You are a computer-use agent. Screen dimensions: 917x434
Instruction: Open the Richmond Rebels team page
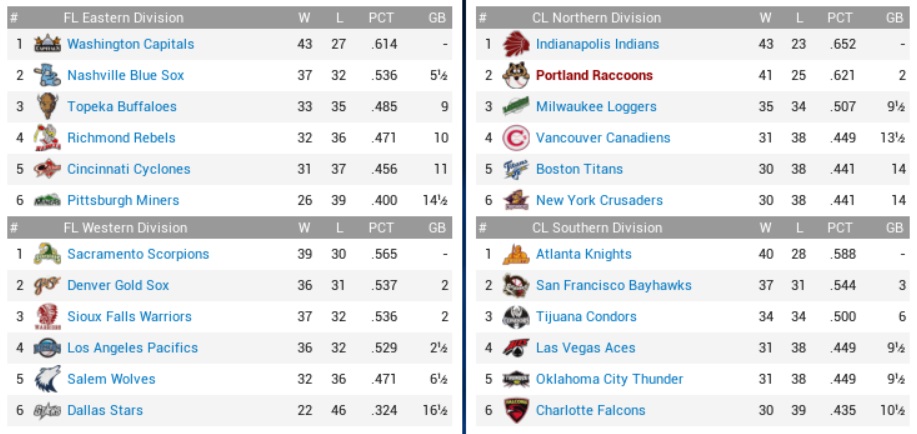coord(121,138)
